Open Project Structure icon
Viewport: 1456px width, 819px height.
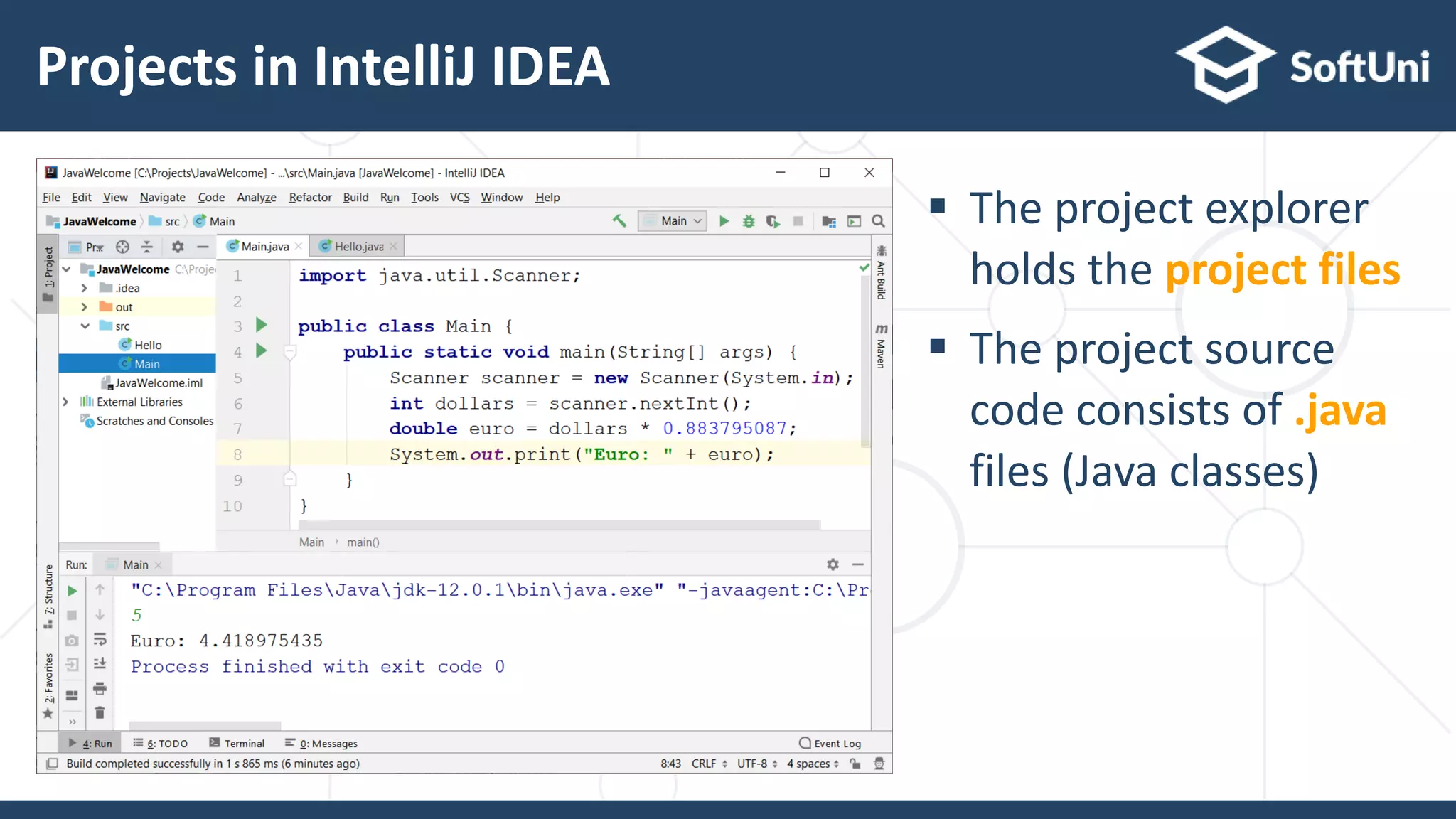pyautogui.click(x=829, y=221)
